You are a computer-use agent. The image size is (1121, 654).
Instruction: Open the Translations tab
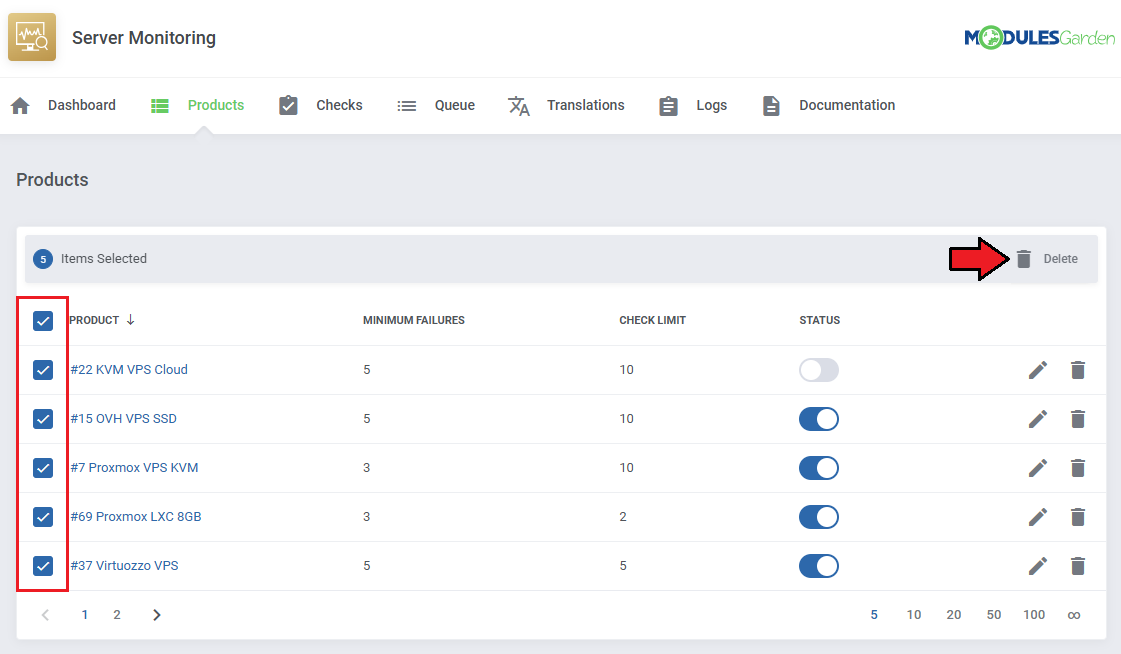586,106
